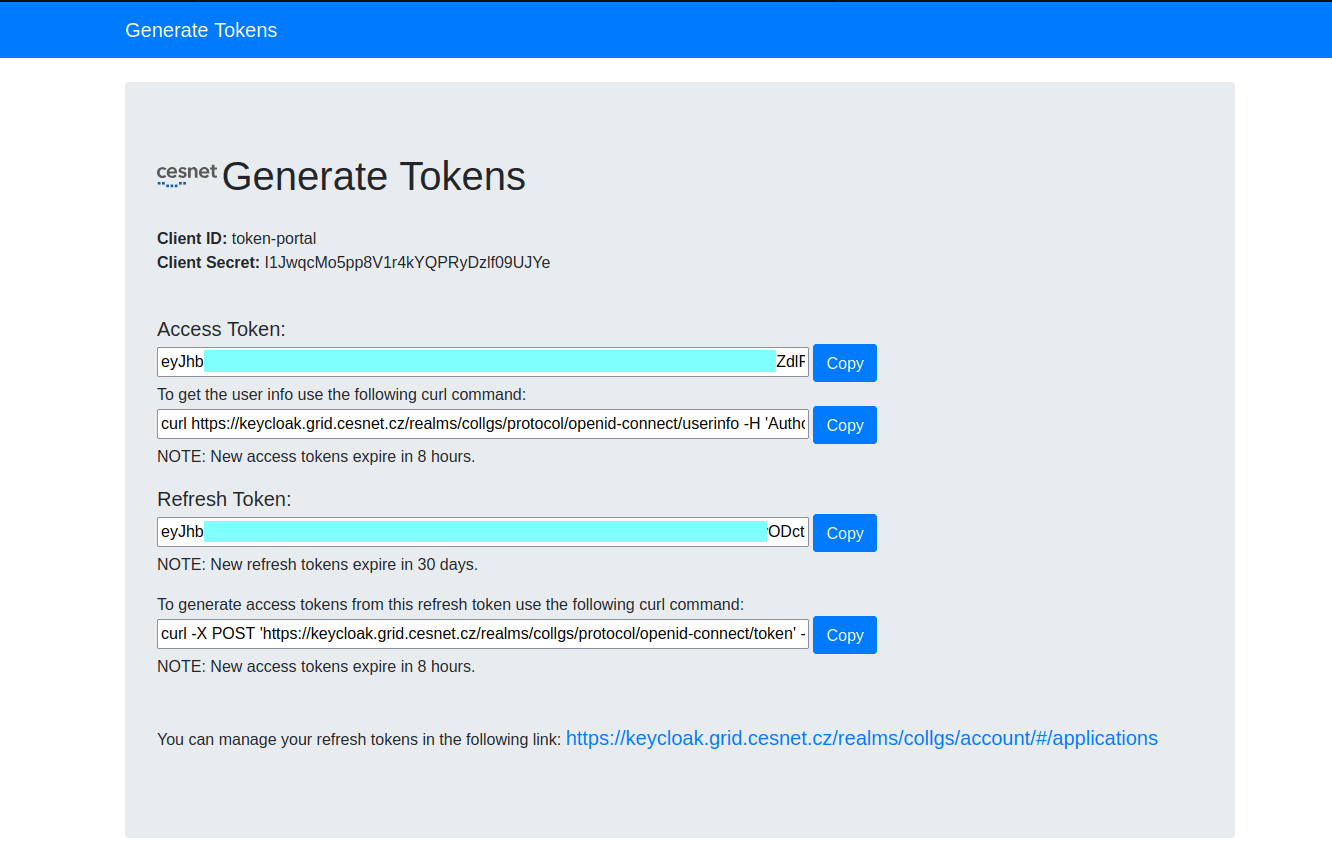This screenshot has width=1332, height=848.
Task: Select the token generation curl command box
Action: [482, 633]
